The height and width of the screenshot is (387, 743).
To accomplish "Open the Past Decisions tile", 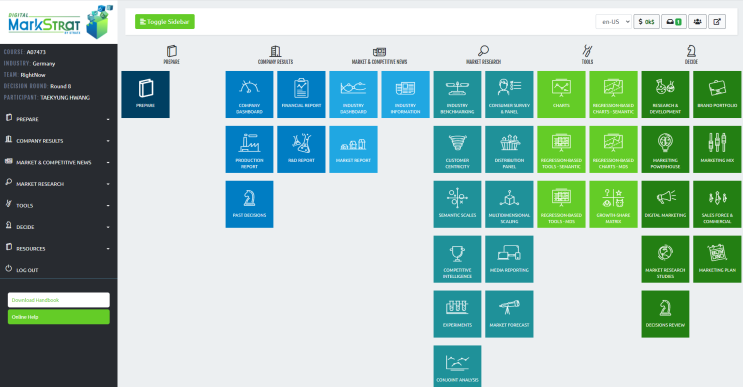I will (x=249, y=204).
